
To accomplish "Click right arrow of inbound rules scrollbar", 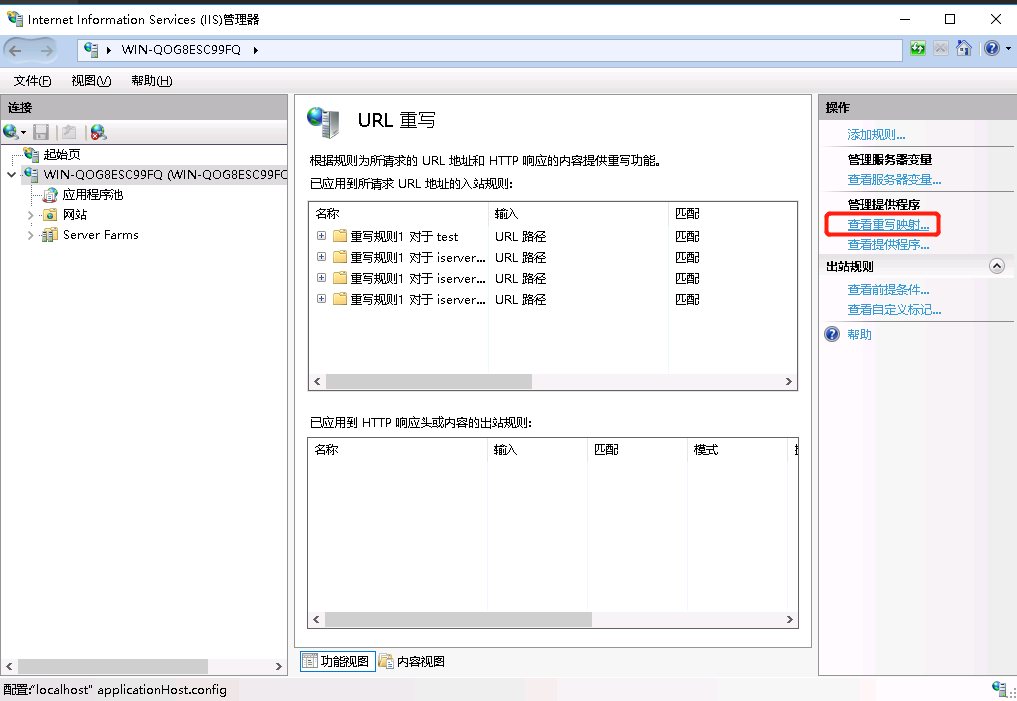I will [x=789, y=381].
